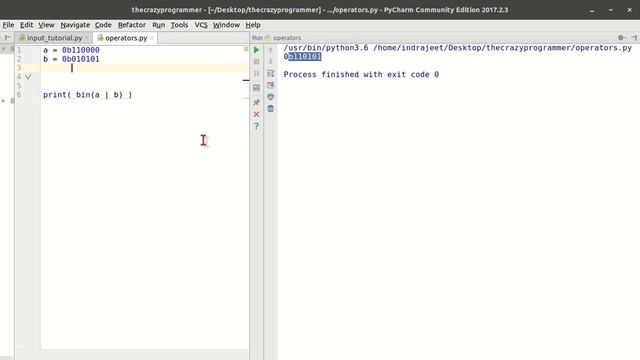640x360 pixels.
Task: Clear console with the trash icon
Action: (270, 109)
